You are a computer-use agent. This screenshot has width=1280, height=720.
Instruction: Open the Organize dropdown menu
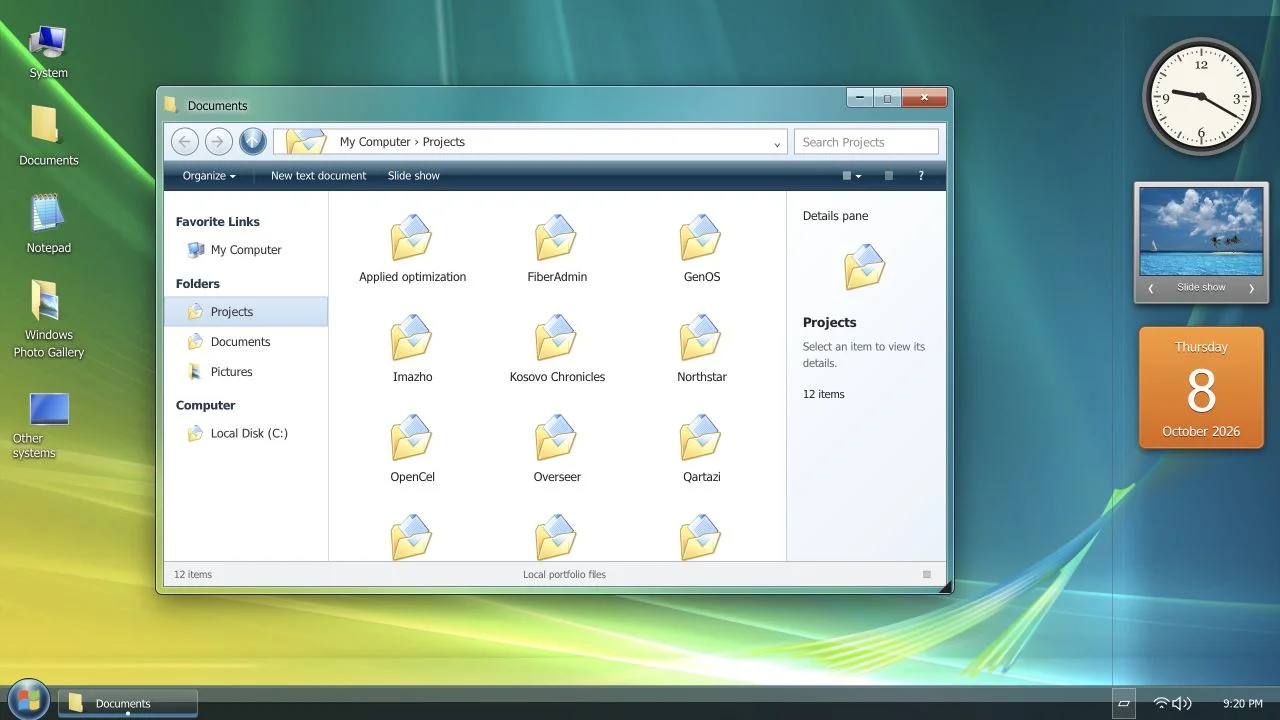[x=209, y=176]
